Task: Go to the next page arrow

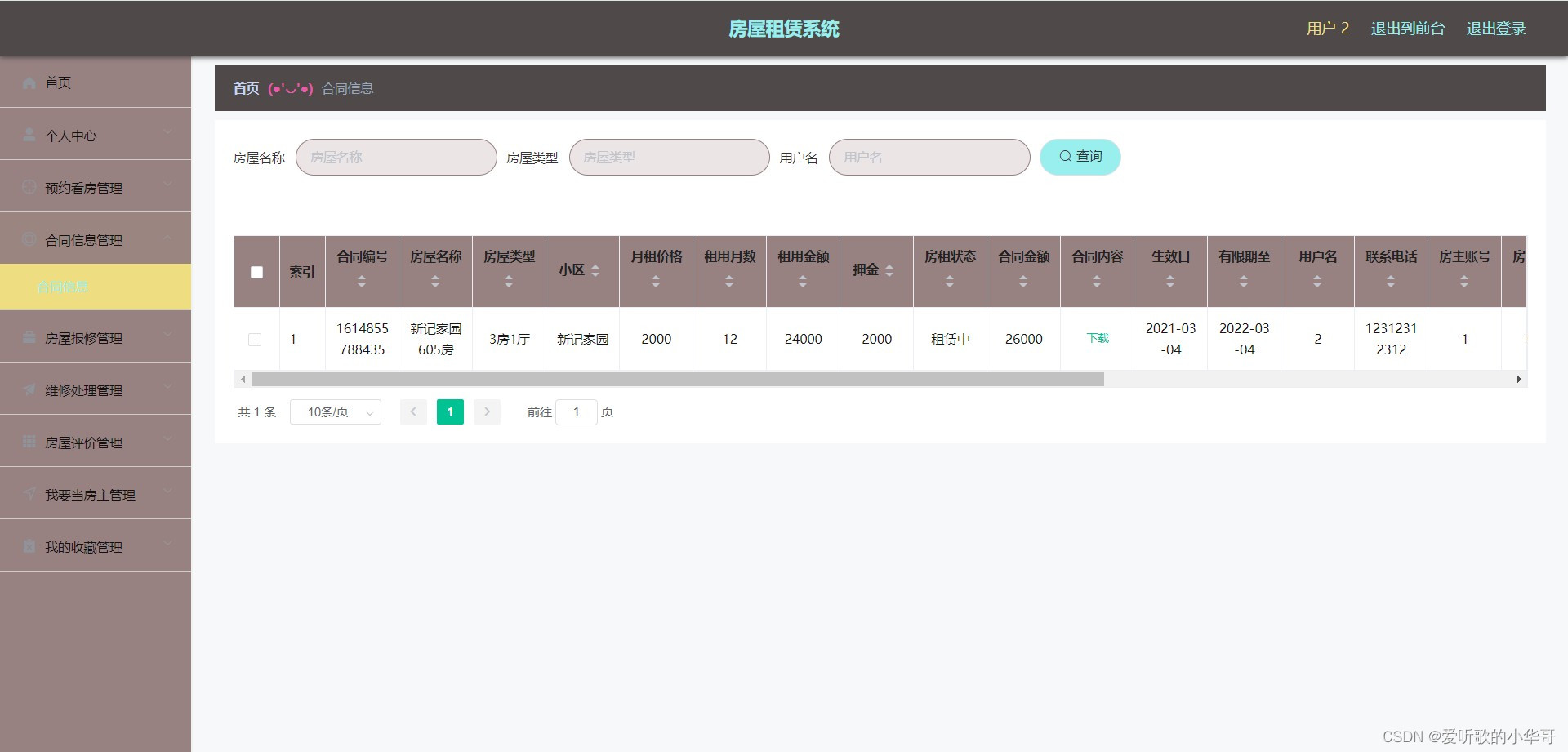Action: coord(487,412)
